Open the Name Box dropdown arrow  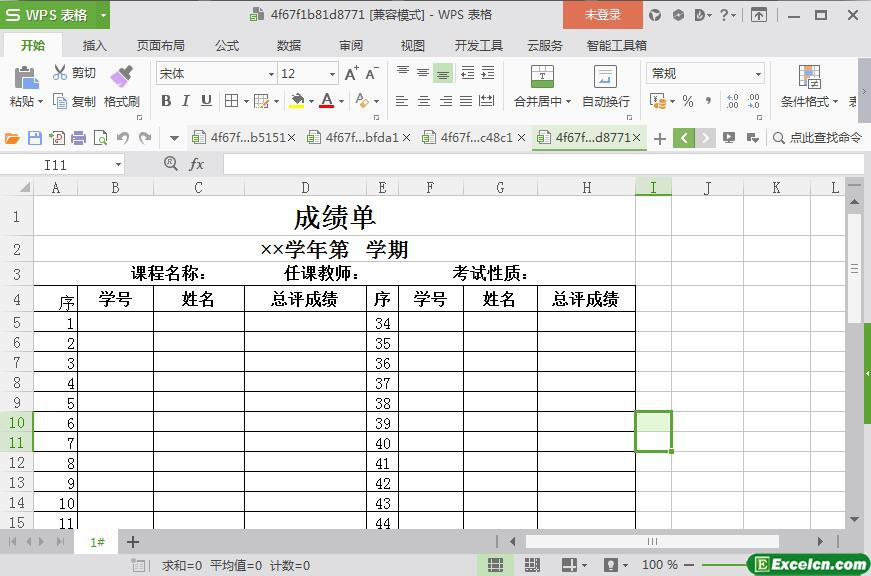click(x=118, y=164)
